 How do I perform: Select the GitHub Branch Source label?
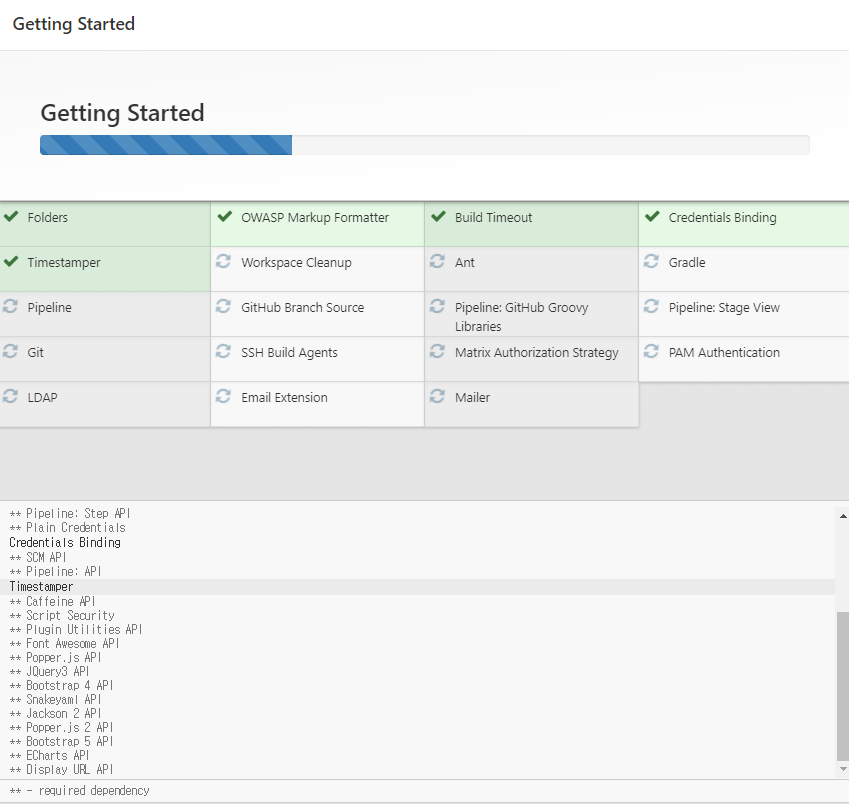click(302, 308)
